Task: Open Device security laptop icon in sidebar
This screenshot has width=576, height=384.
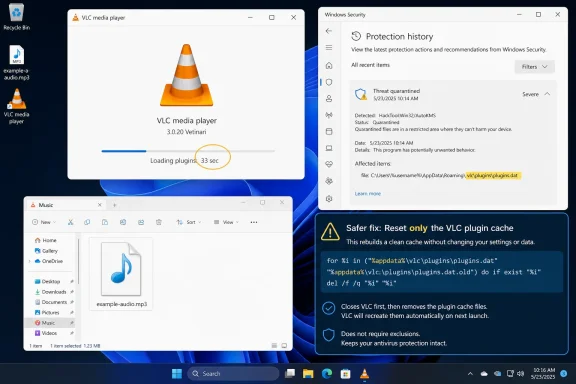Action: tap(329, 148)
